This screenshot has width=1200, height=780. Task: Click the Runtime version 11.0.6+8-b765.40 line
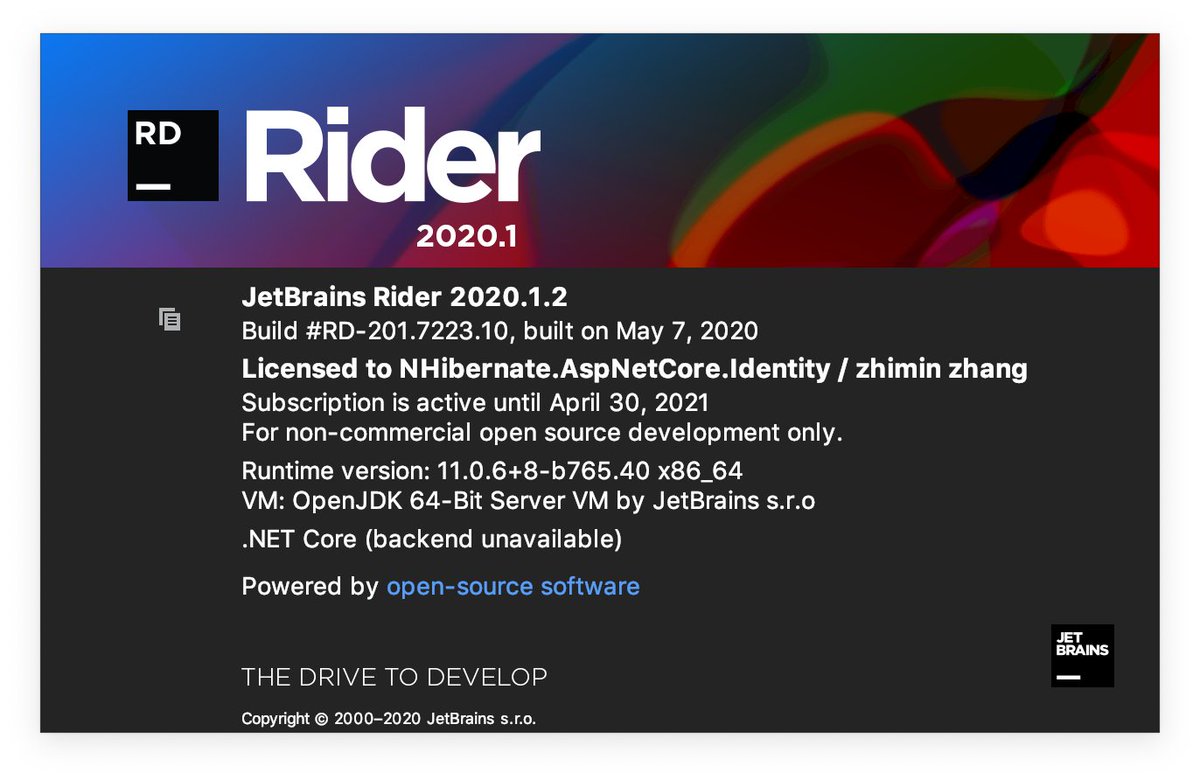(492, 471)
